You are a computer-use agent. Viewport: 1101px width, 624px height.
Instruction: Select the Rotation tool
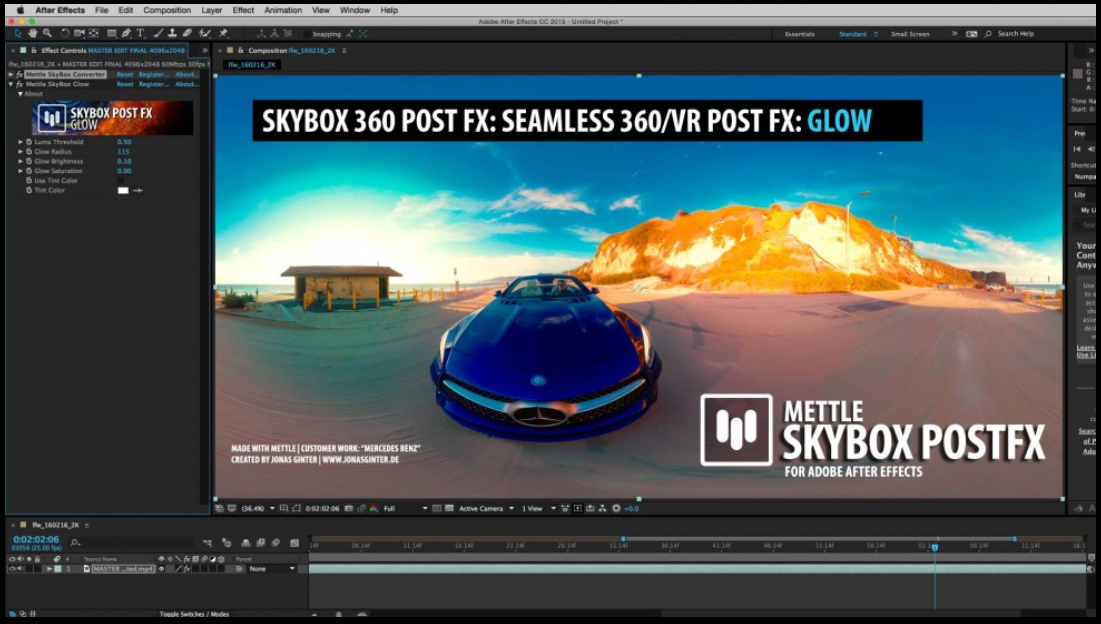65,33
